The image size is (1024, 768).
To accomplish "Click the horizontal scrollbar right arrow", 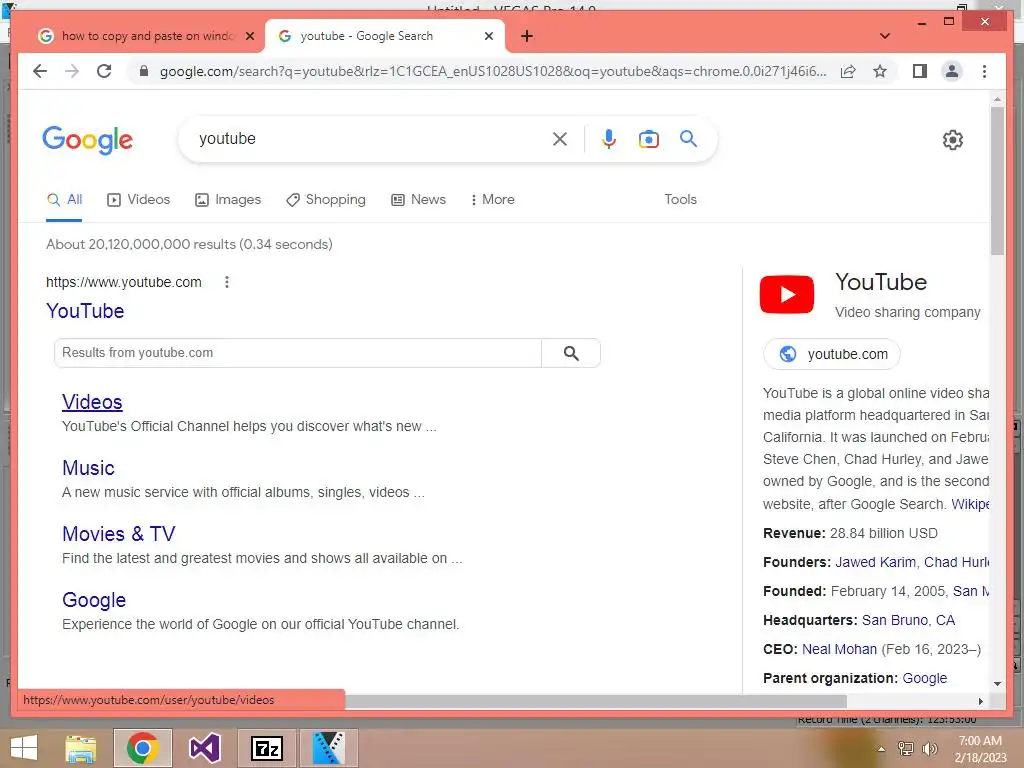I will pos(980,701).
